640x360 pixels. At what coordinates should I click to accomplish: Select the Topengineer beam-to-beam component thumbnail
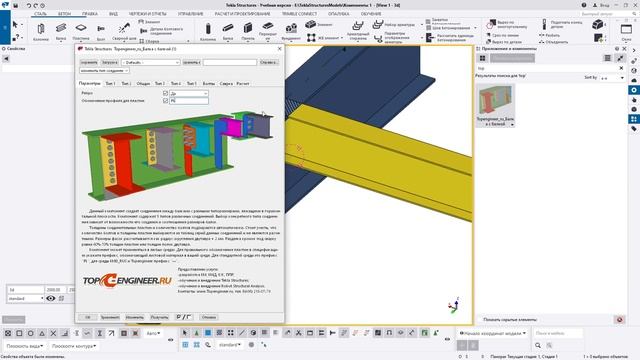click(495, 105)
